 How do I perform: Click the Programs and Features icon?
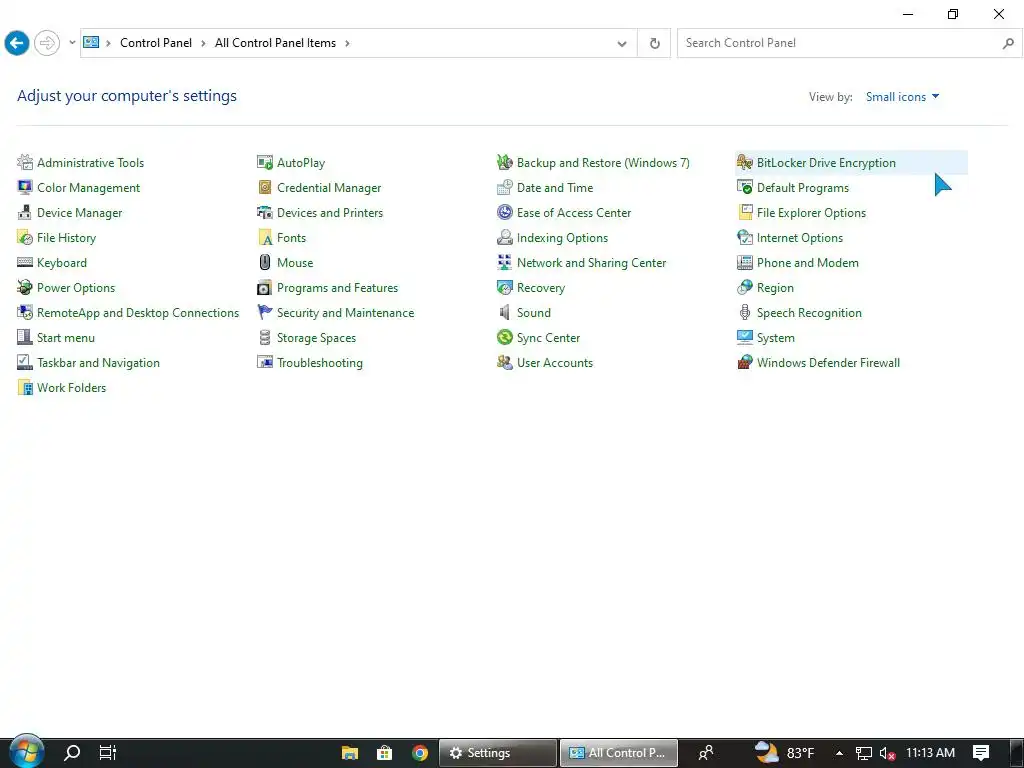point(264,287)
